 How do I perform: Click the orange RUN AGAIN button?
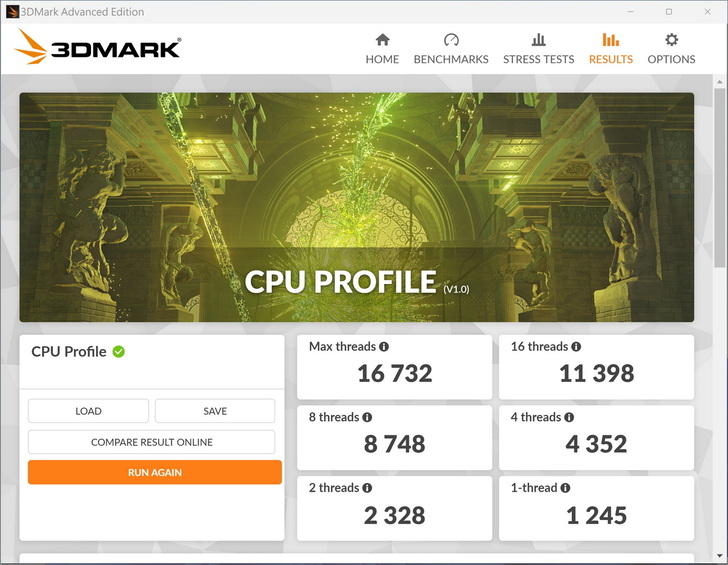point(155,472)
